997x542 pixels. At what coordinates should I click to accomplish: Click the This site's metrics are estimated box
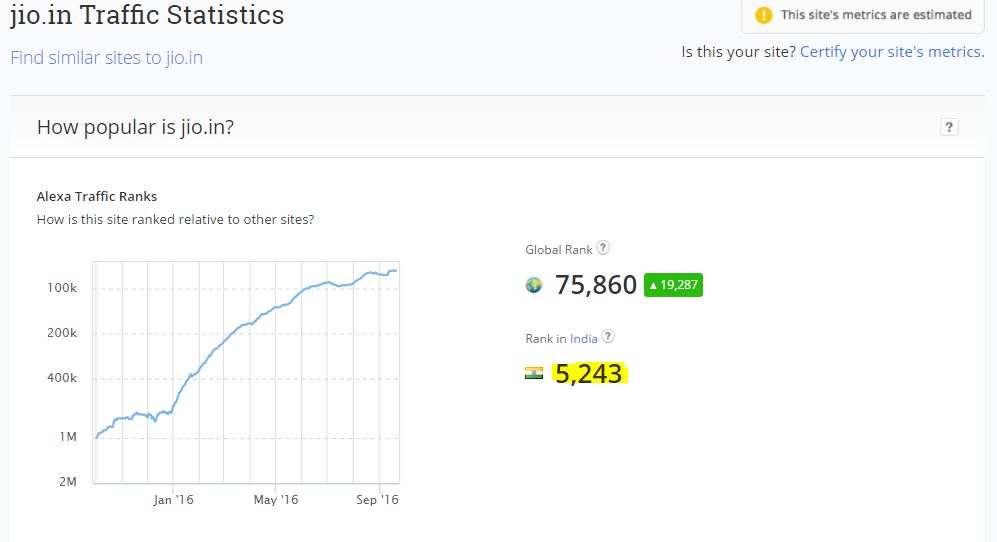863,15
